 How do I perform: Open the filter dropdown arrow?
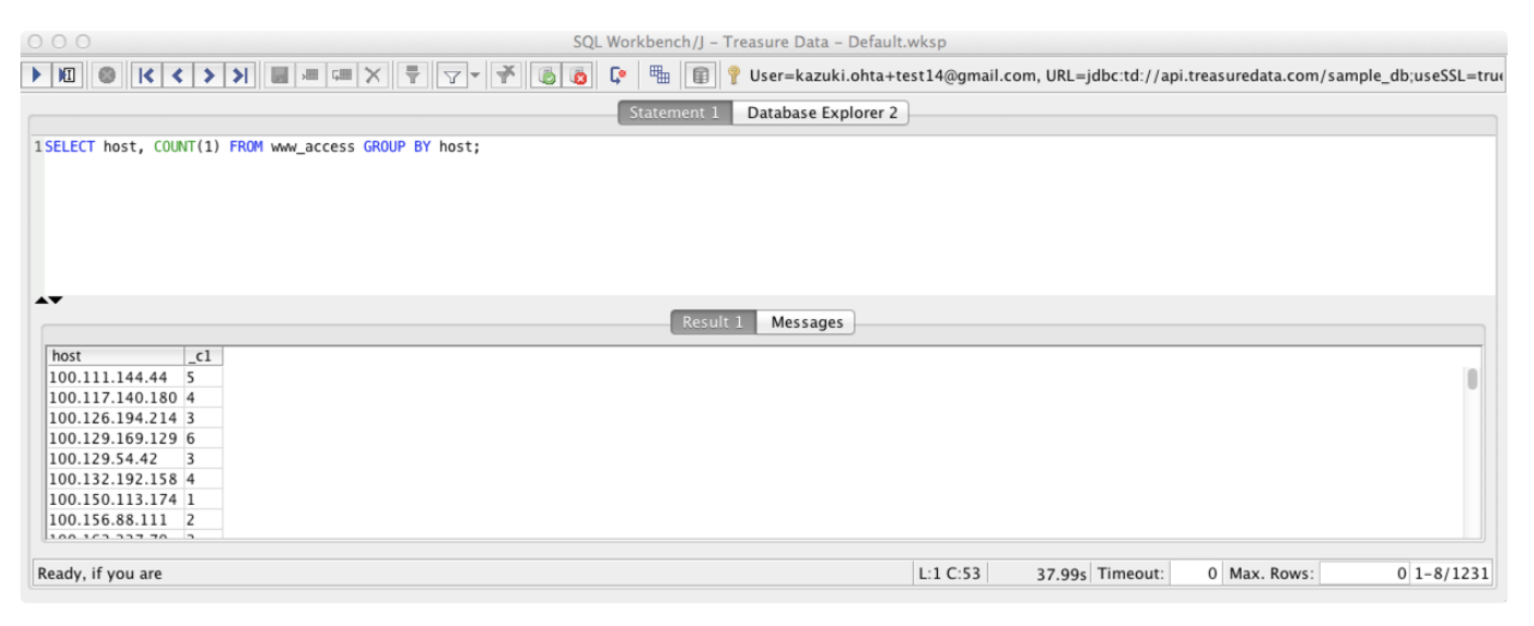click(x=475, y=75)
